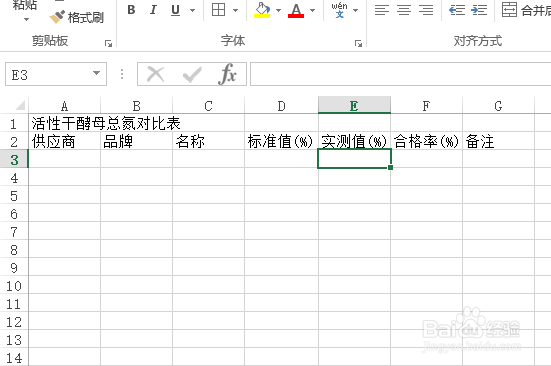This screenshot has height=366, width=551.
Task: Select row 12 header
Action: [x=14, y=321]
